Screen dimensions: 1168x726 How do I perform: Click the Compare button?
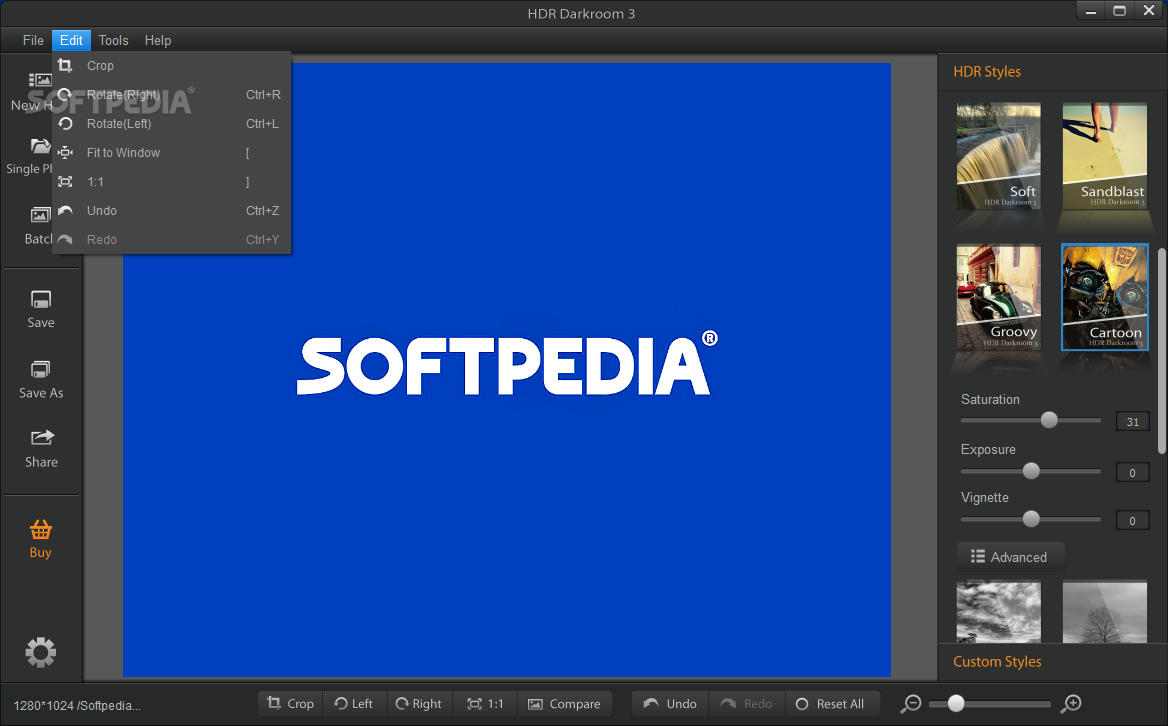564,704
